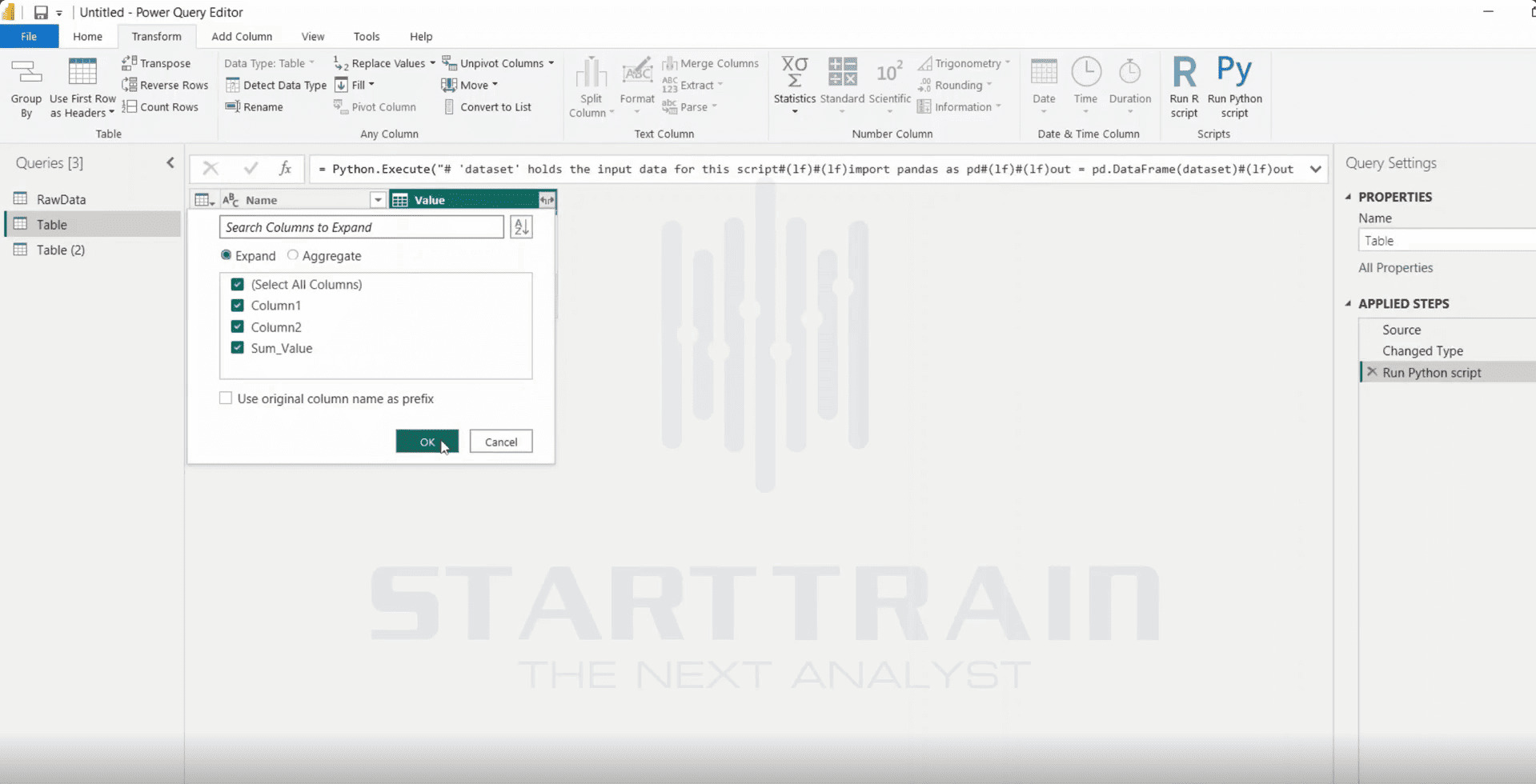Open the File menu

(29, 36)
